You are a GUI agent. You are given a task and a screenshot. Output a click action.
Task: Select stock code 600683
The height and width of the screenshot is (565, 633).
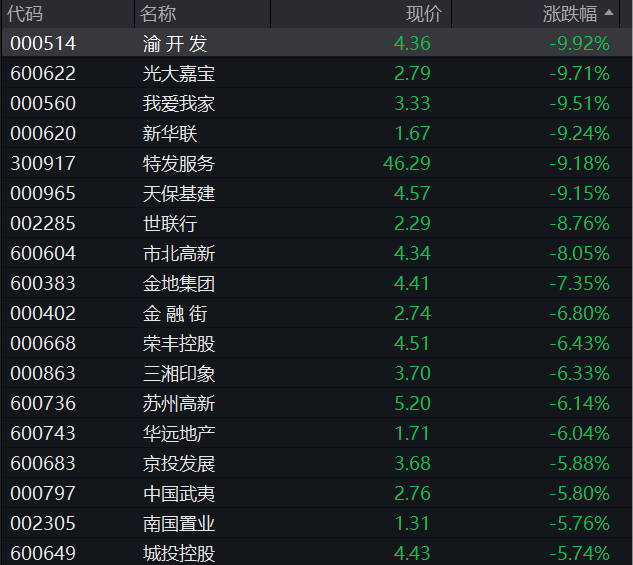pos(43,463)
